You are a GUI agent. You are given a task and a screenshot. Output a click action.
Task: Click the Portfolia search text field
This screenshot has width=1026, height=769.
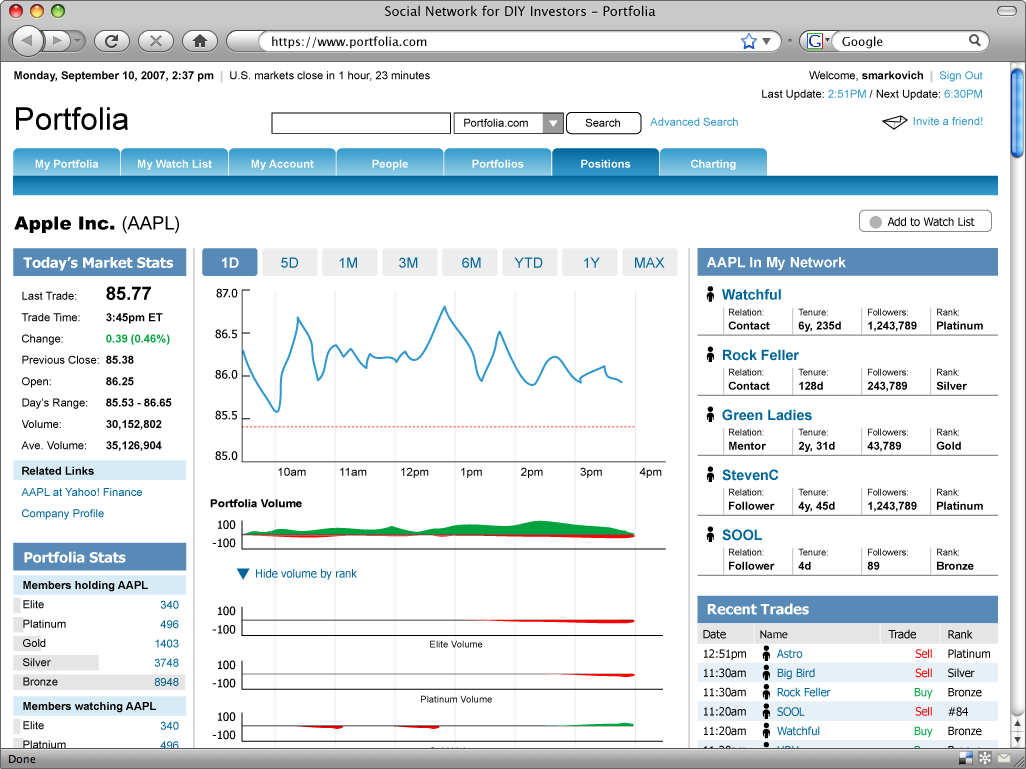361,123
